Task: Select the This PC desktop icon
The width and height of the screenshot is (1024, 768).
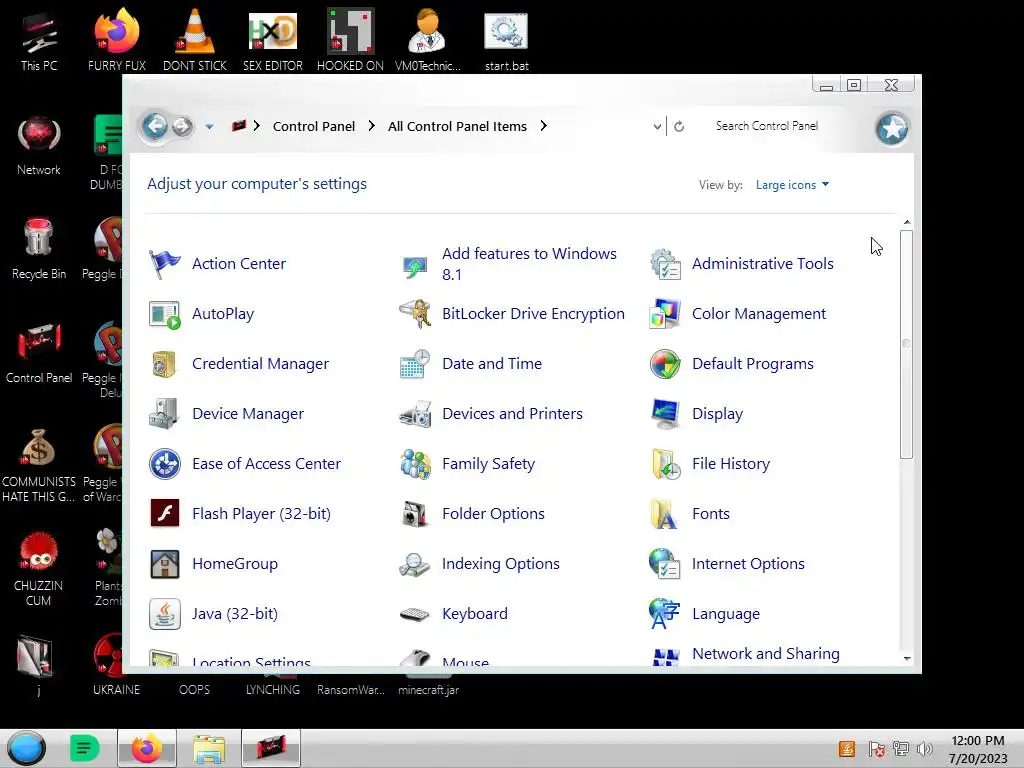Action: coord(39,41)
